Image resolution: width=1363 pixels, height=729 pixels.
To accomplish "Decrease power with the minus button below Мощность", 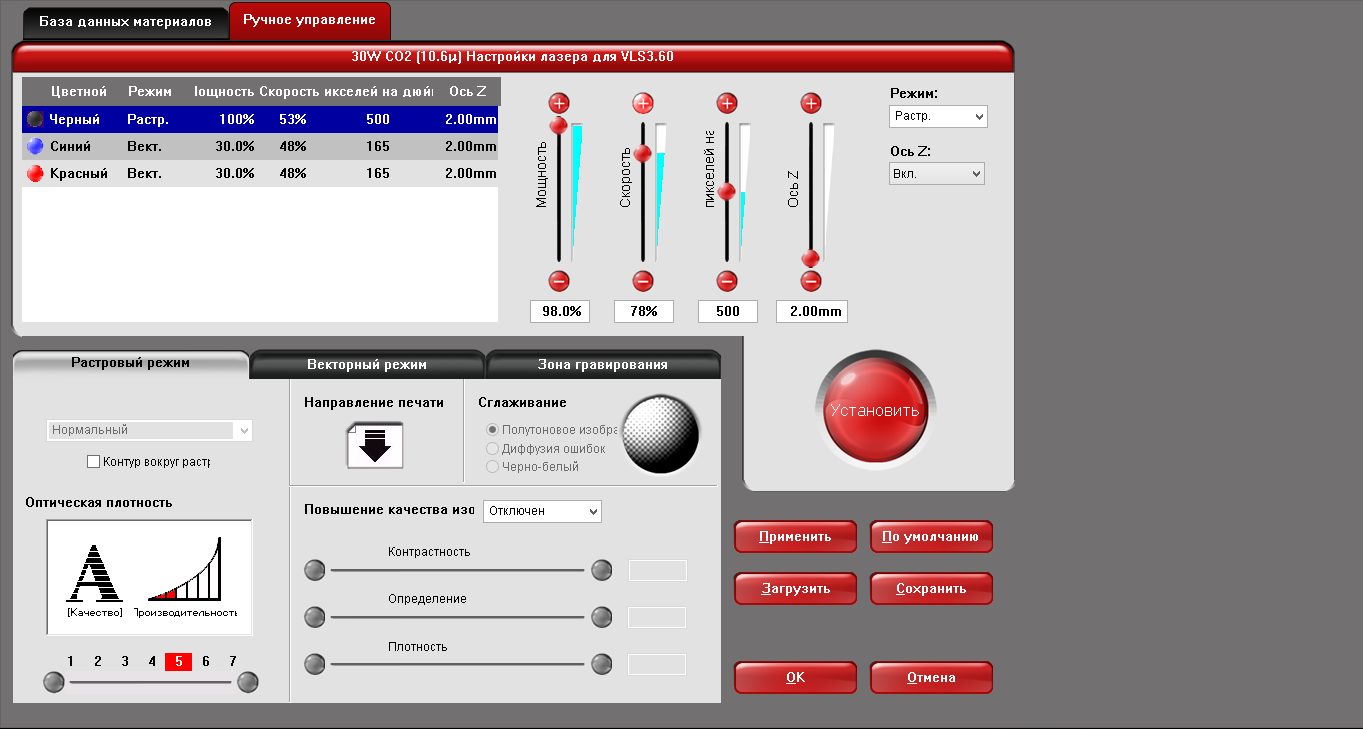I will [559, 281].
